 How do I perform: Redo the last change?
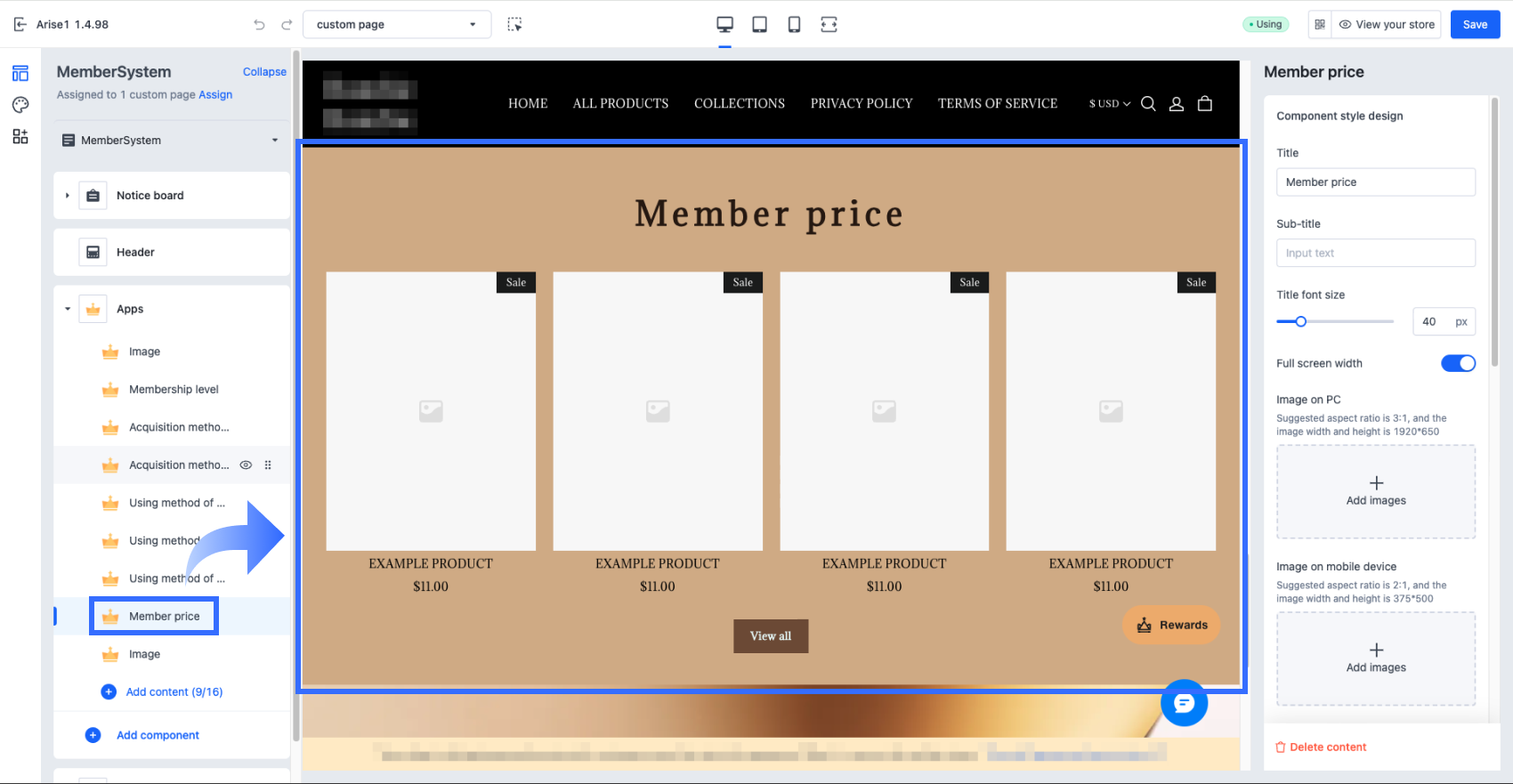287,24
